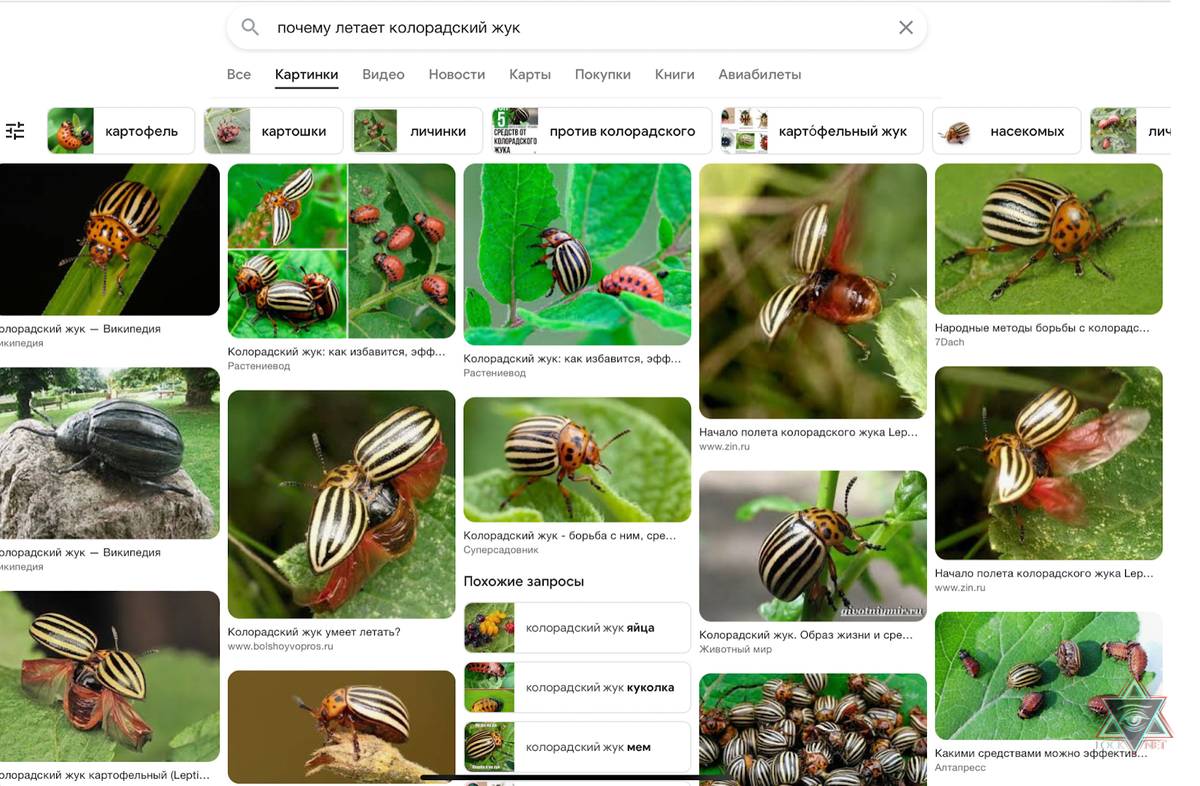This screenshot has width=1200, height=786.
Task: Click the search magnifier icon
Action: pyautogui.click(x=250, y=28)
